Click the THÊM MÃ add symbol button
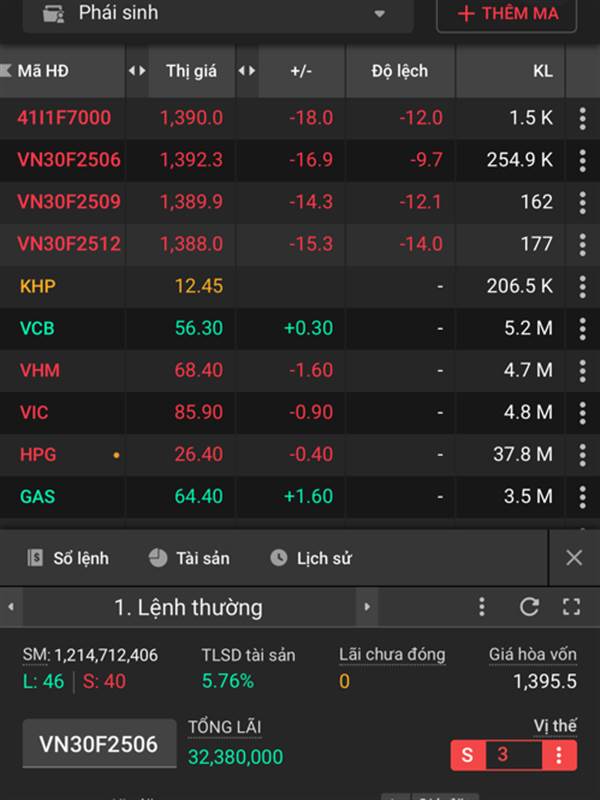 pyautogui.click(x=507, y=14)
